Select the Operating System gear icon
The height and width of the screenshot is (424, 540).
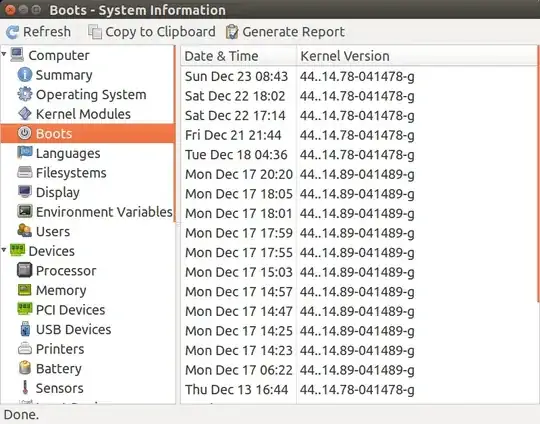(25, 94)
